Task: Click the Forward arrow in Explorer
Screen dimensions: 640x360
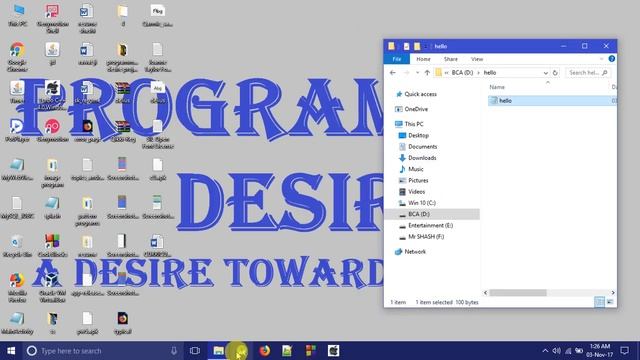Action: point(406,73)
